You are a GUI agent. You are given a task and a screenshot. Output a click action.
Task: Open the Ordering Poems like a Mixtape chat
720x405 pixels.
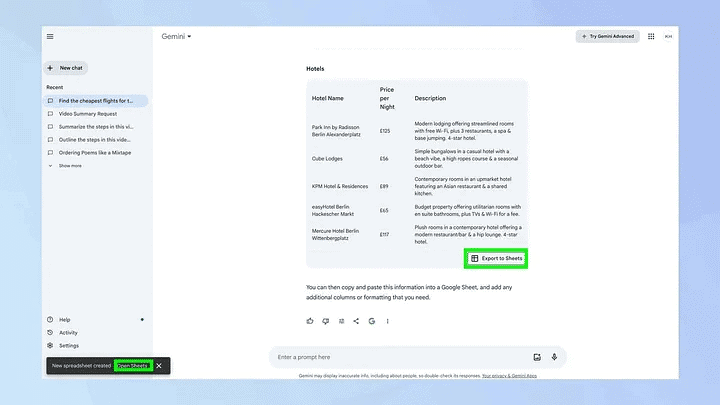coord(96,152)
